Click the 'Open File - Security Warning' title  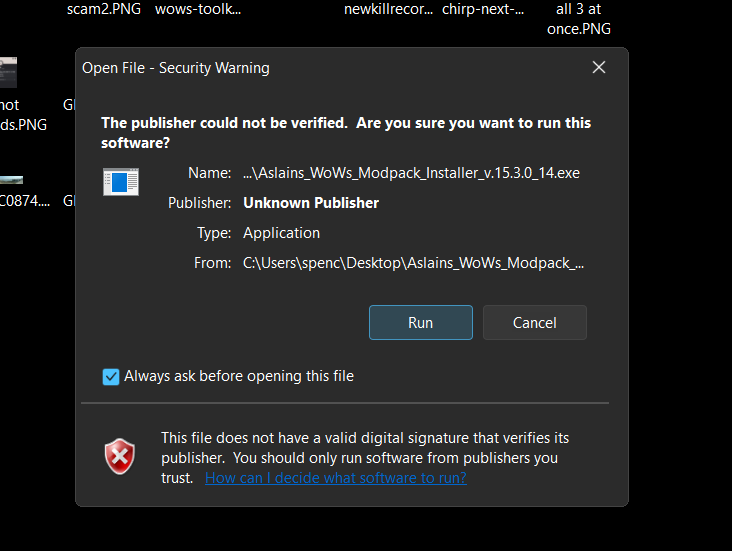176,68
